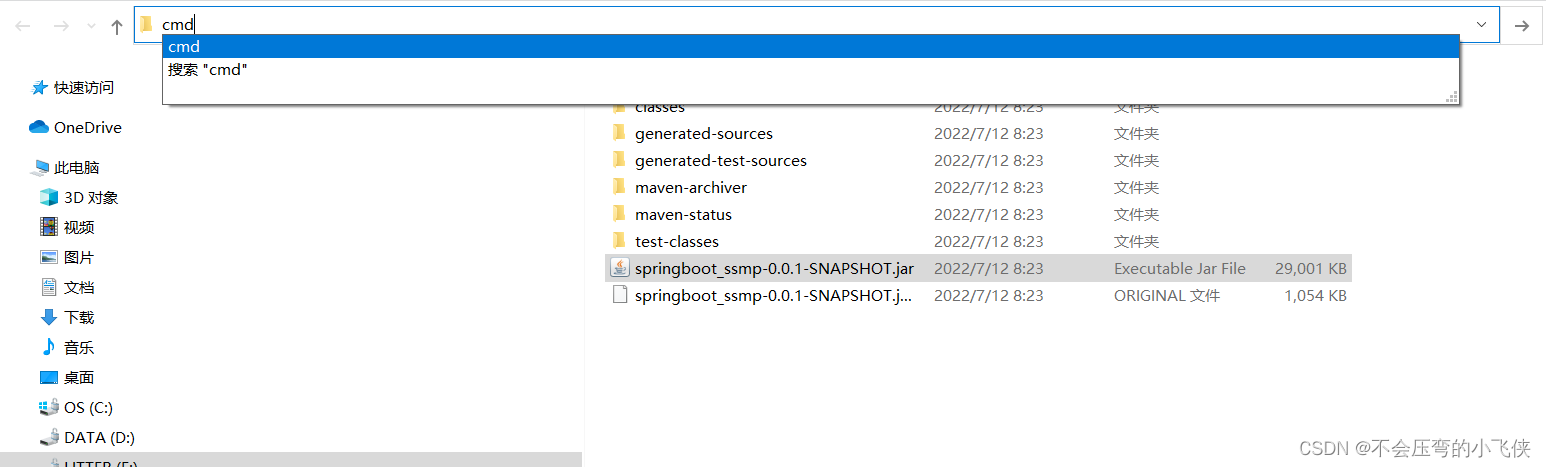Viewport: 1546px width, 467px height.
Task: Choose the 搜索 "cmd" suggestion
Action: [208, 70]
